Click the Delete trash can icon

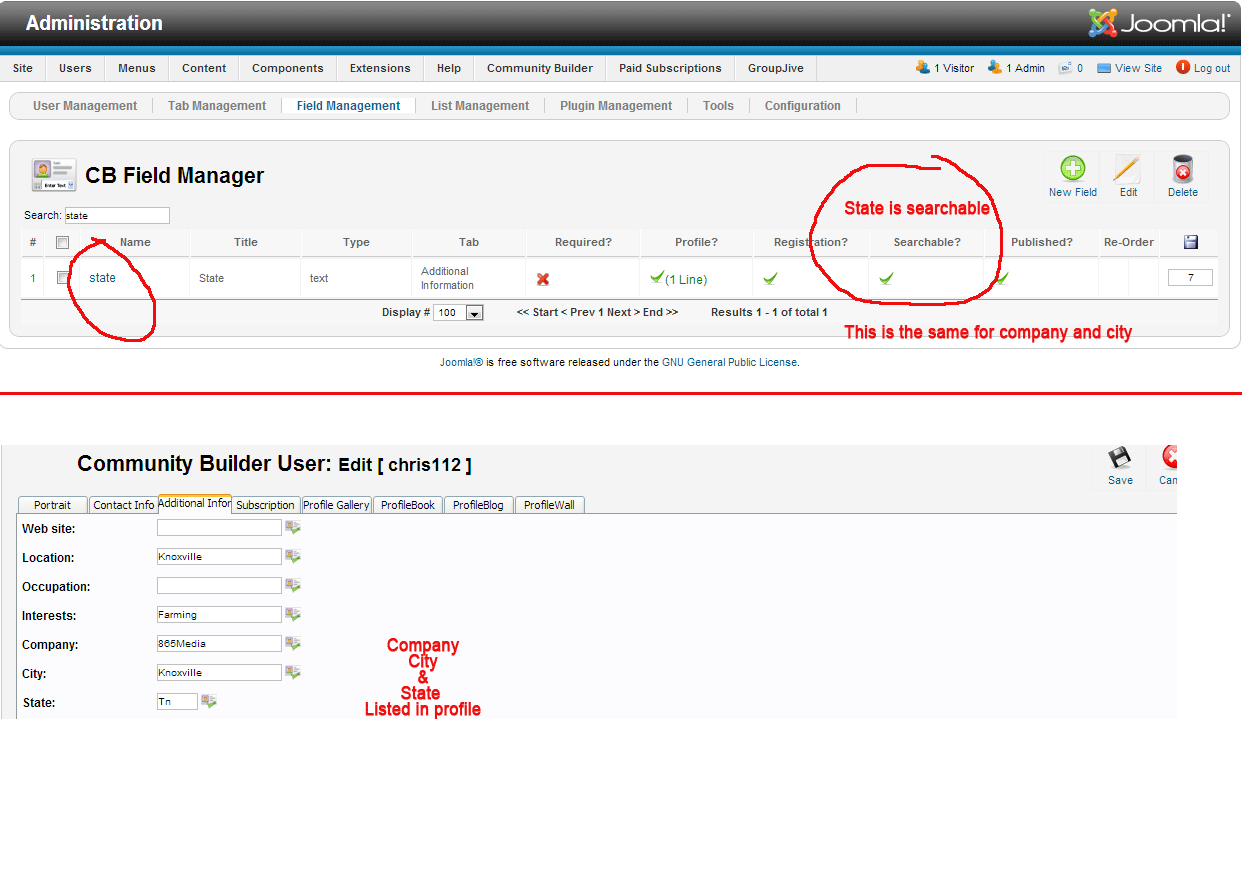(x=1182, y=169)
